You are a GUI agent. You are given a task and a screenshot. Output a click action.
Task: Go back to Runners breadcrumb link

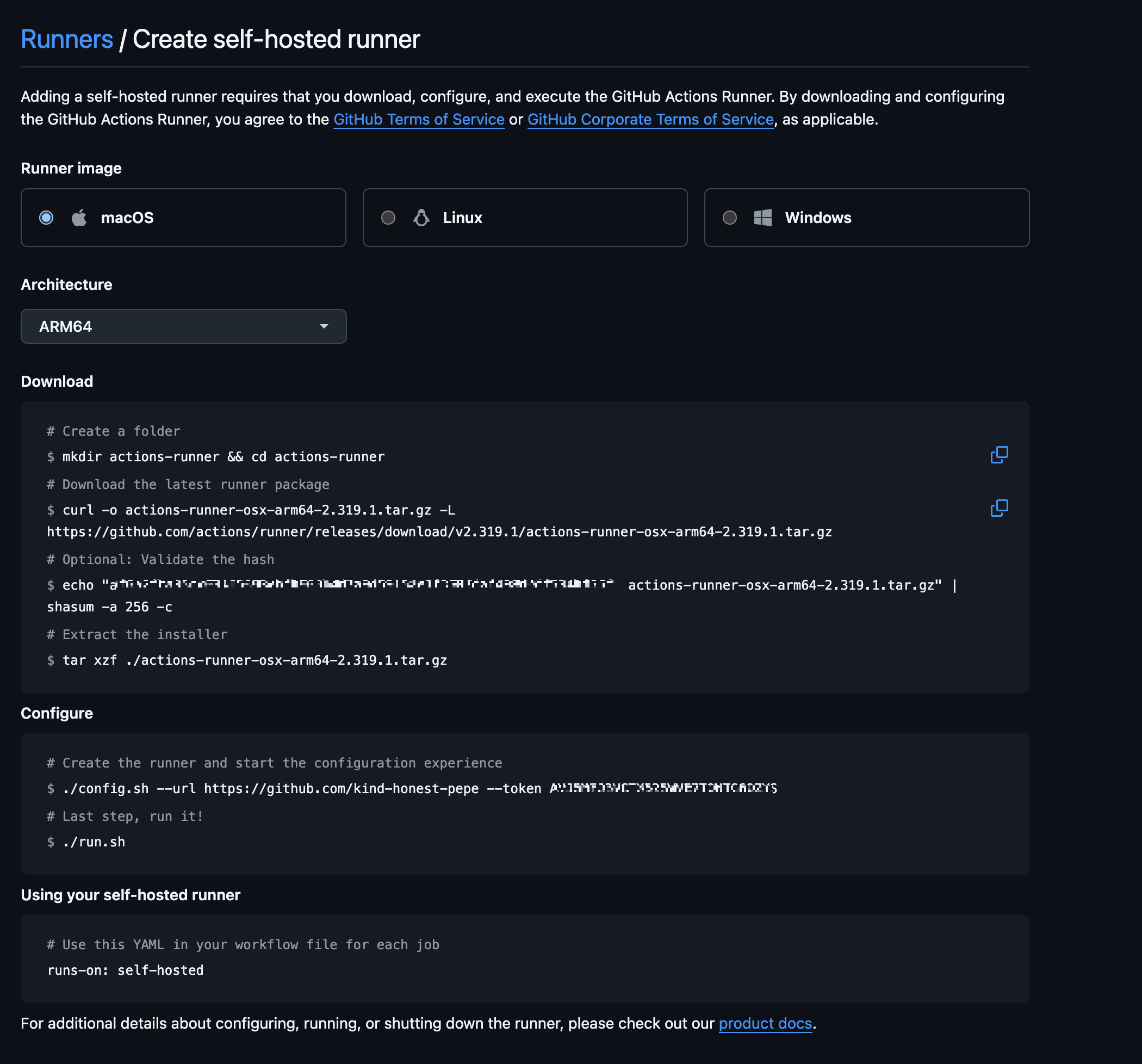pyautogui.click(x=67, y=39)
